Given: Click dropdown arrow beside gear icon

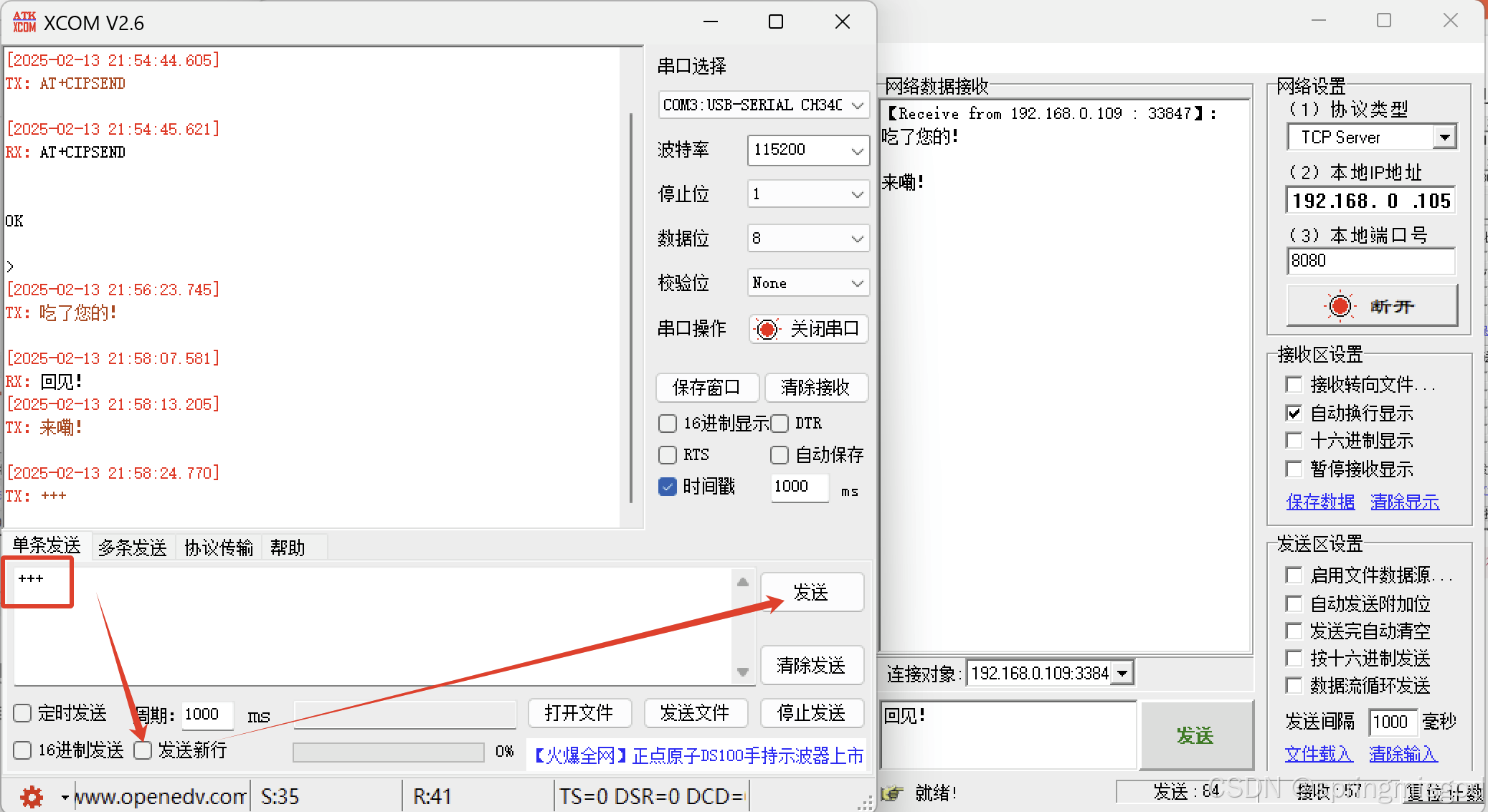Looking at the screenshot, I should 65,797.
